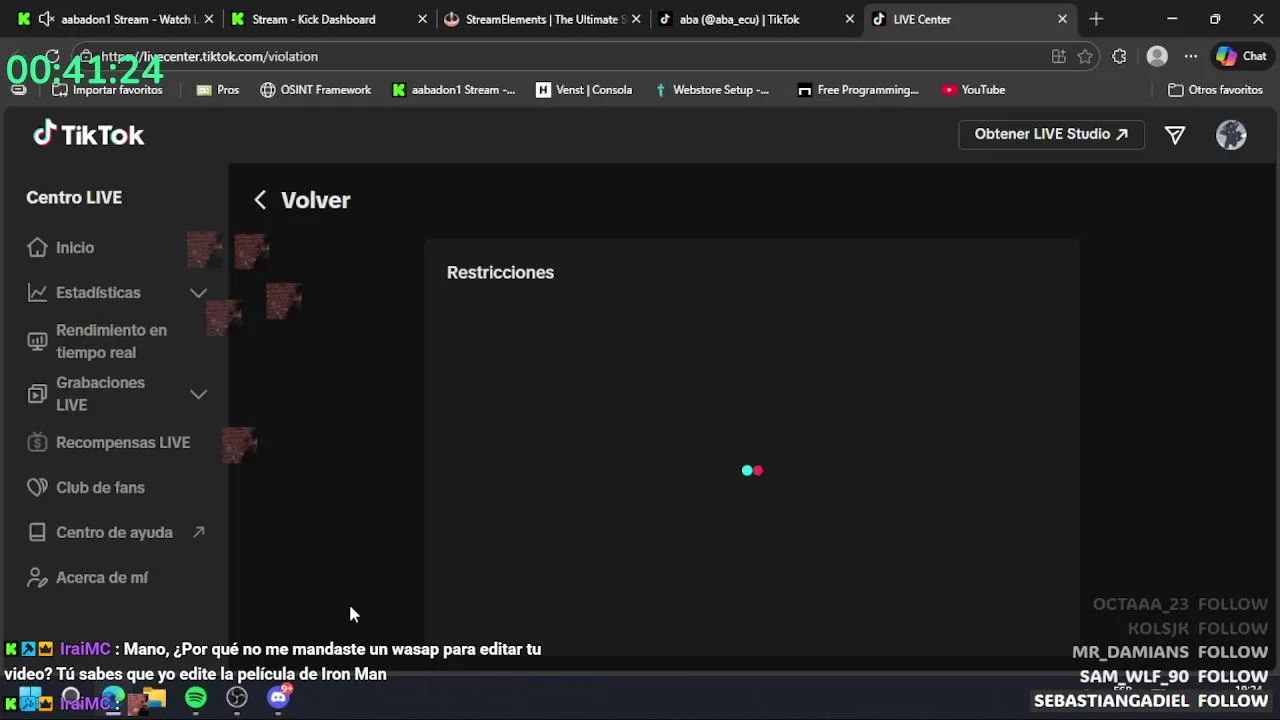This screenshot has height=720, width=1280.
Task: Click Obtener LIVE Studio button
Action: pyautogui.click(x=1051, y=134)
